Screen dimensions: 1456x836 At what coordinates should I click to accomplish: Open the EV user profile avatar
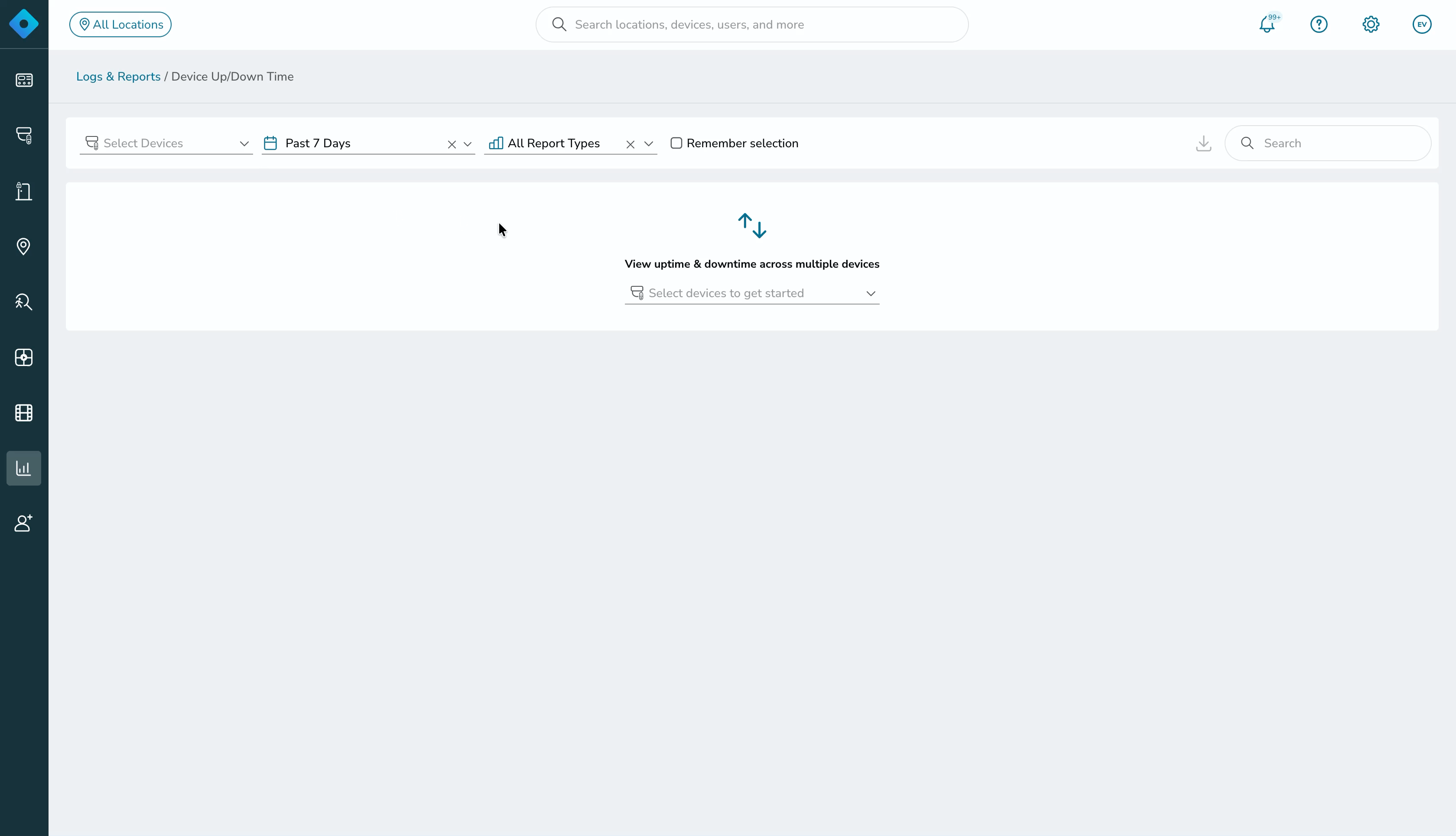[x=1422, y=24]
